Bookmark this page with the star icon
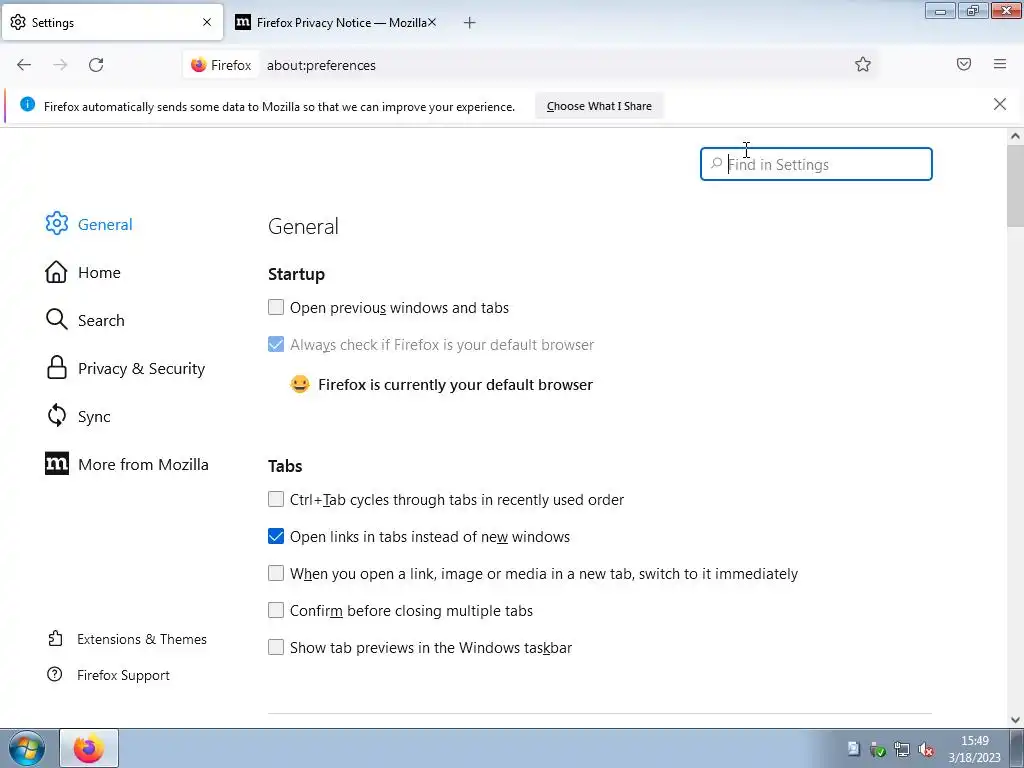Viewport: 1024px width, 768px height. (x=863, y=64)
